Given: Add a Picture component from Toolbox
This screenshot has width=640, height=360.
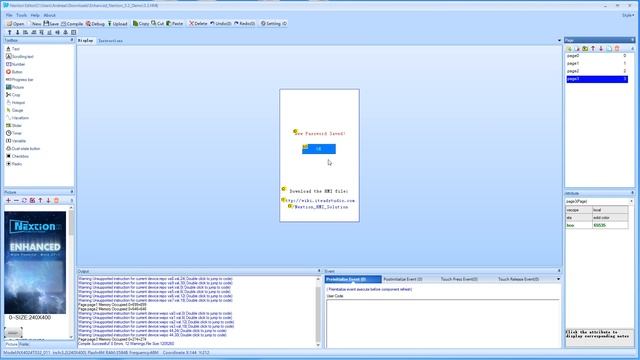Looking at the screenshot, I should 15,87.
